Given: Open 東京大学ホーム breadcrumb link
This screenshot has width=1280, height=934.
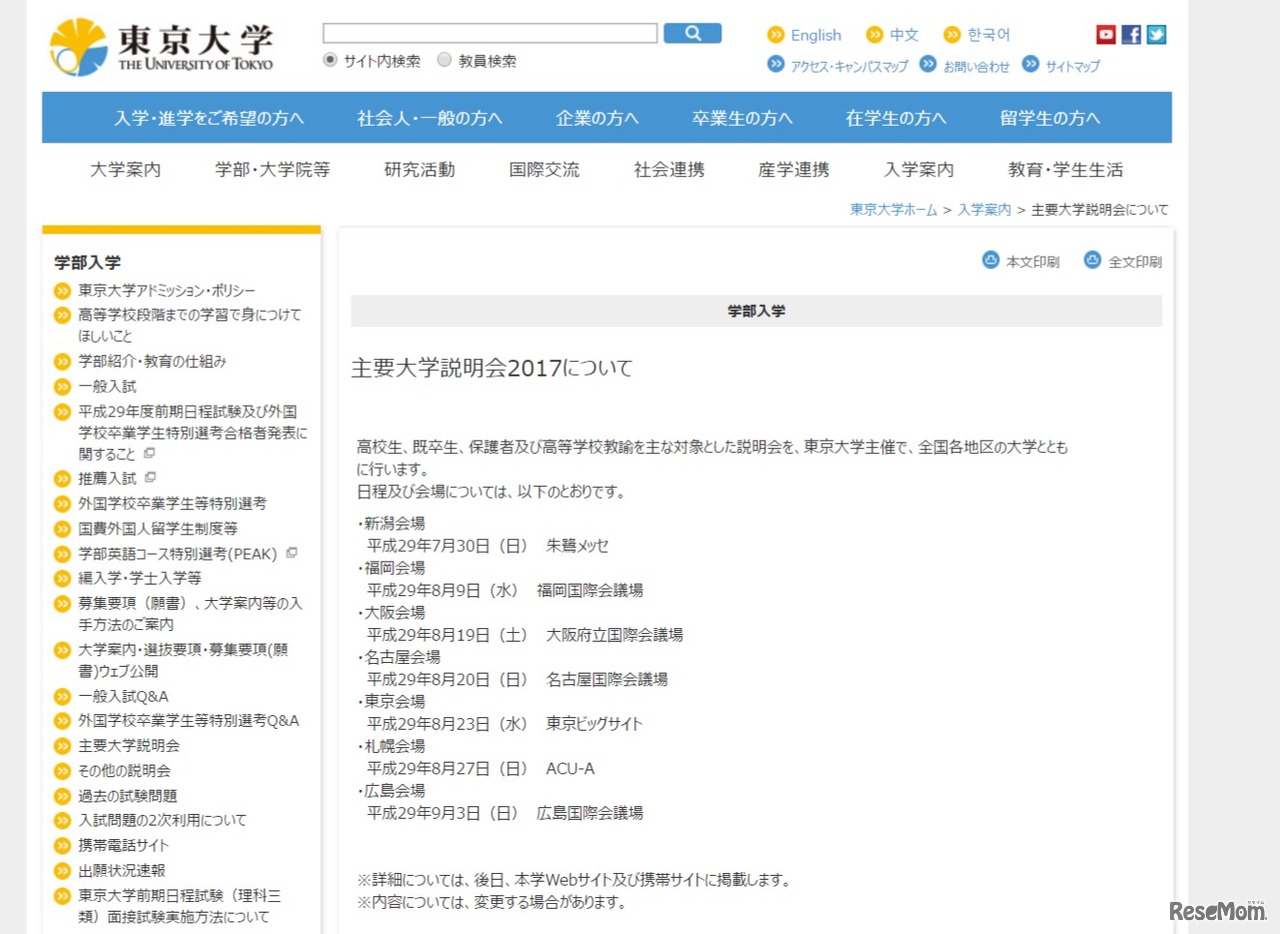Looking at the screenshot, I should 893,210.
